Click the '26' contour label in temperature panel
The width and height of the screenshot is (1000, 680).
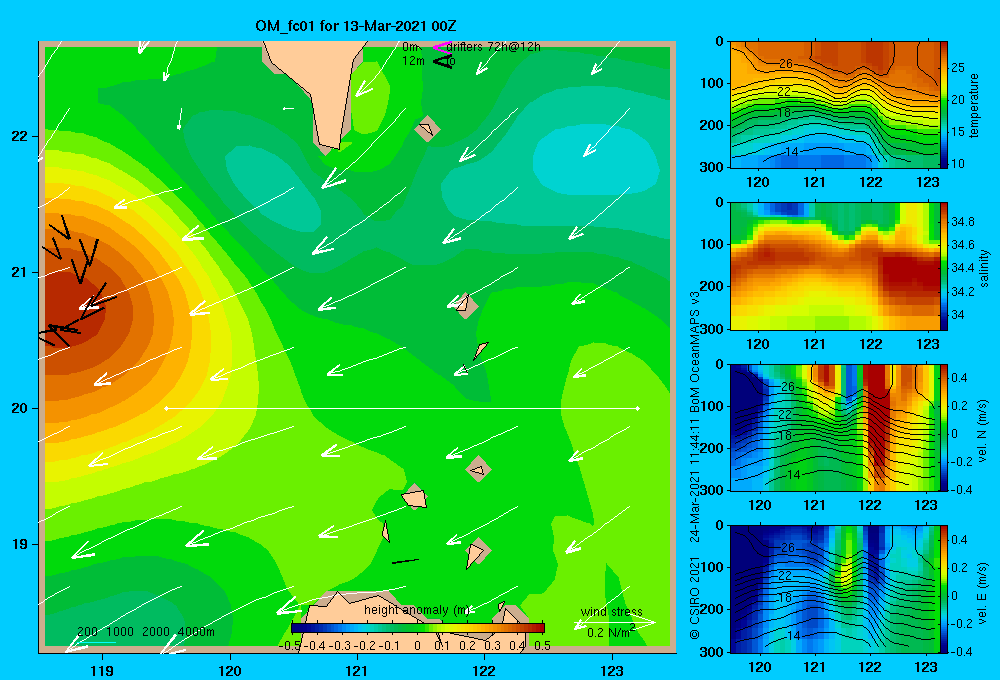tap(786, 64)
